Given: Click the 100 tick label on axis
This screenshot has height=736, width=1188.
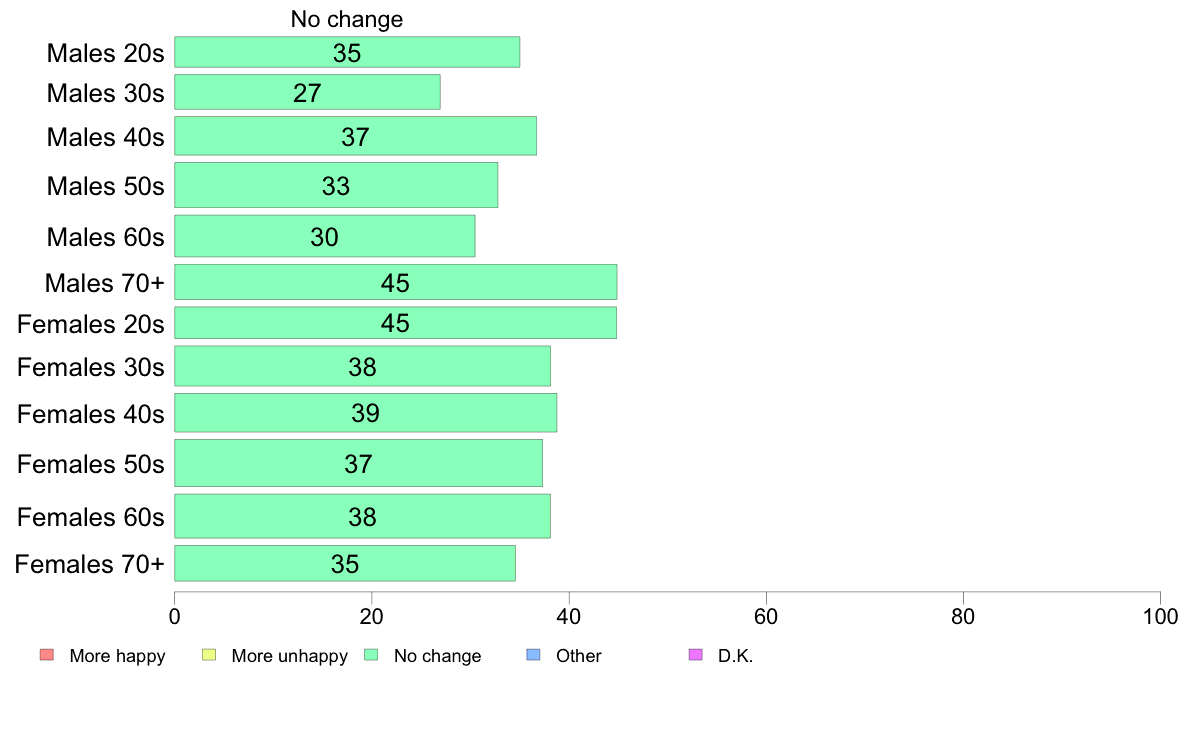Looking at the screenshot, I should point(1160,617).
